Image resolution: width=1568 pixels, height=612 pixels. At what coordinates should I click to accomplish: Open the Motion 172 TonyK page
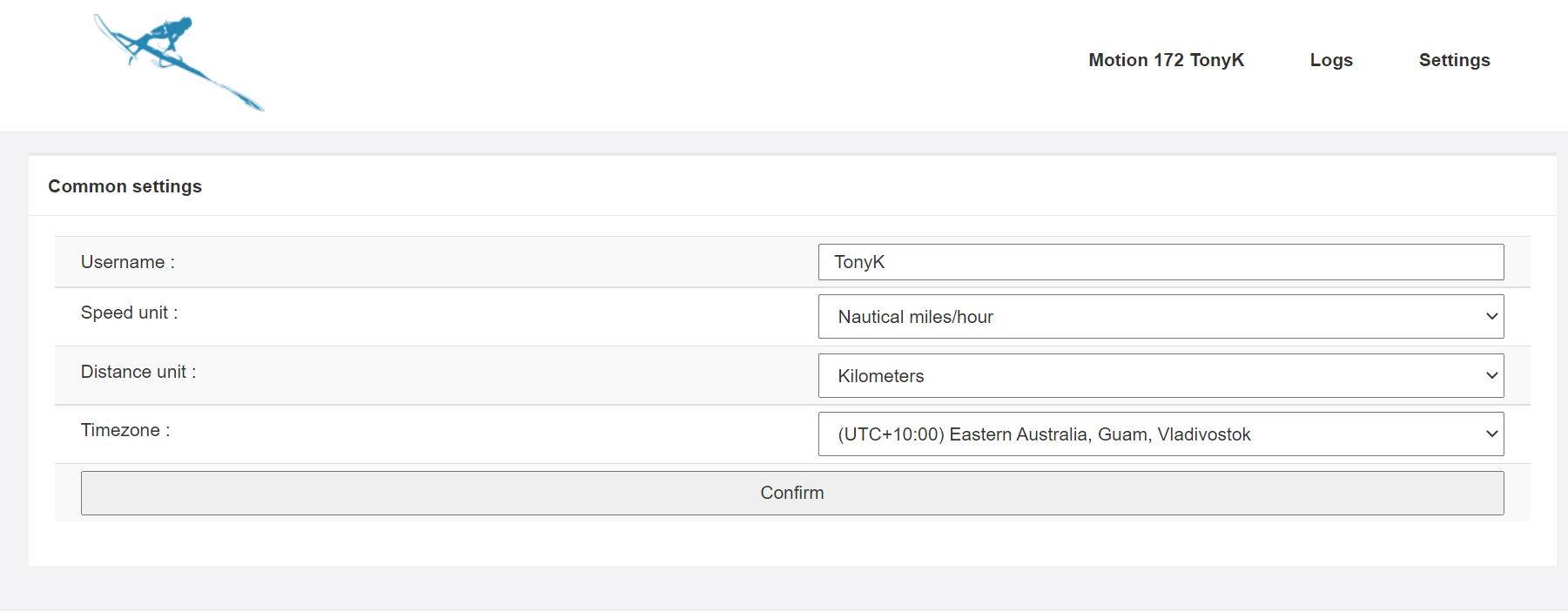pyautogui.click(x=1166, y=60)
